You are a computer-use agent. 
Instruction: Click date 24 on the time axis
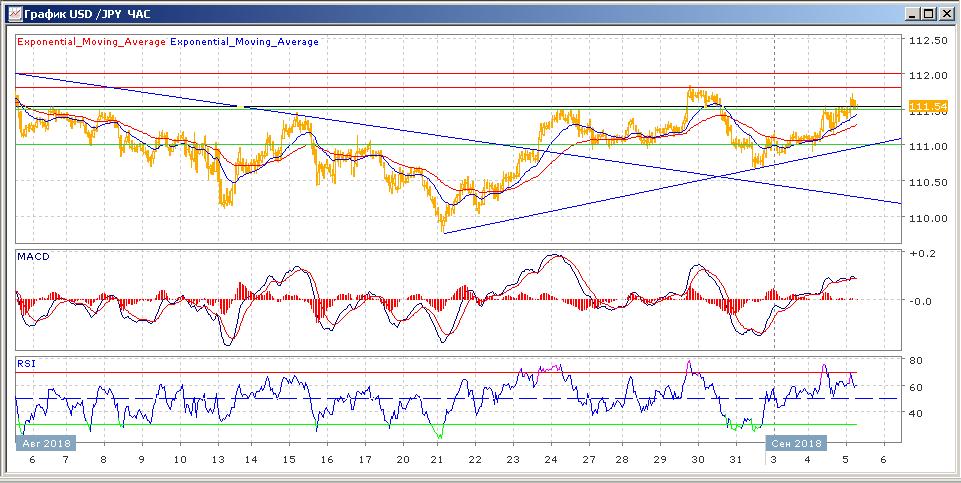(x=550, y=460)
